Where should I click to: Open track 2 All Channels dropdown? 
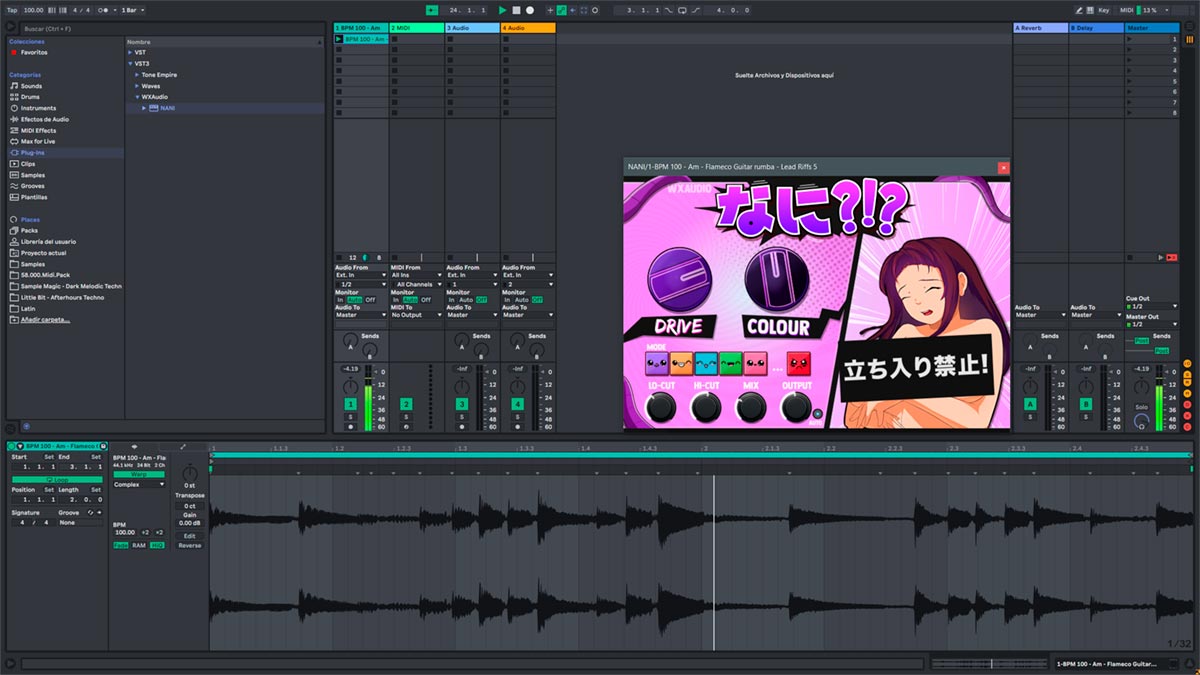tap(416, 284)
